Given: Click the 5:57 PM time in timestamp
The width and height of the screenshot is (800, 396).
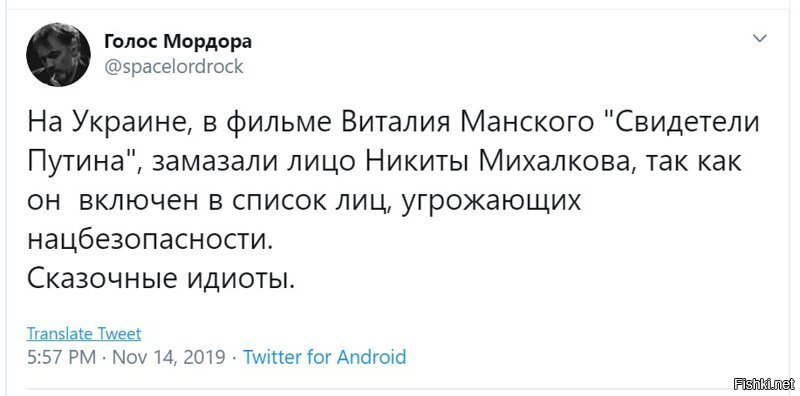Looking at the screenshot, I should pos(61,356).
